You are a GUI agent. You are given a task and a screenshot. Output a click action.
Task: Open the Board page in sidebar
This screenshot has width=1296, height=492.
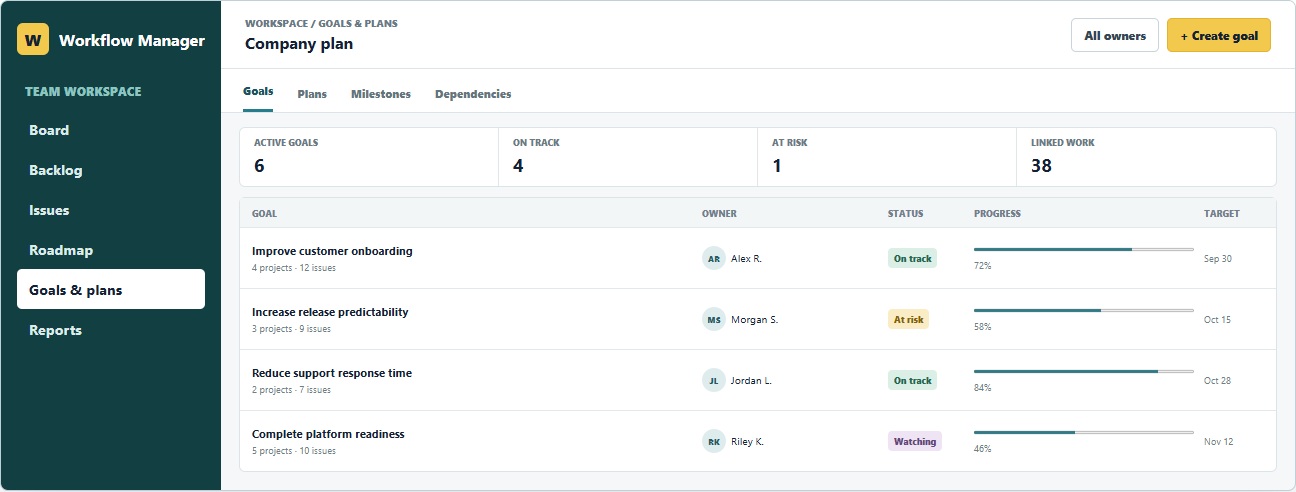click(x=111, y=130)
